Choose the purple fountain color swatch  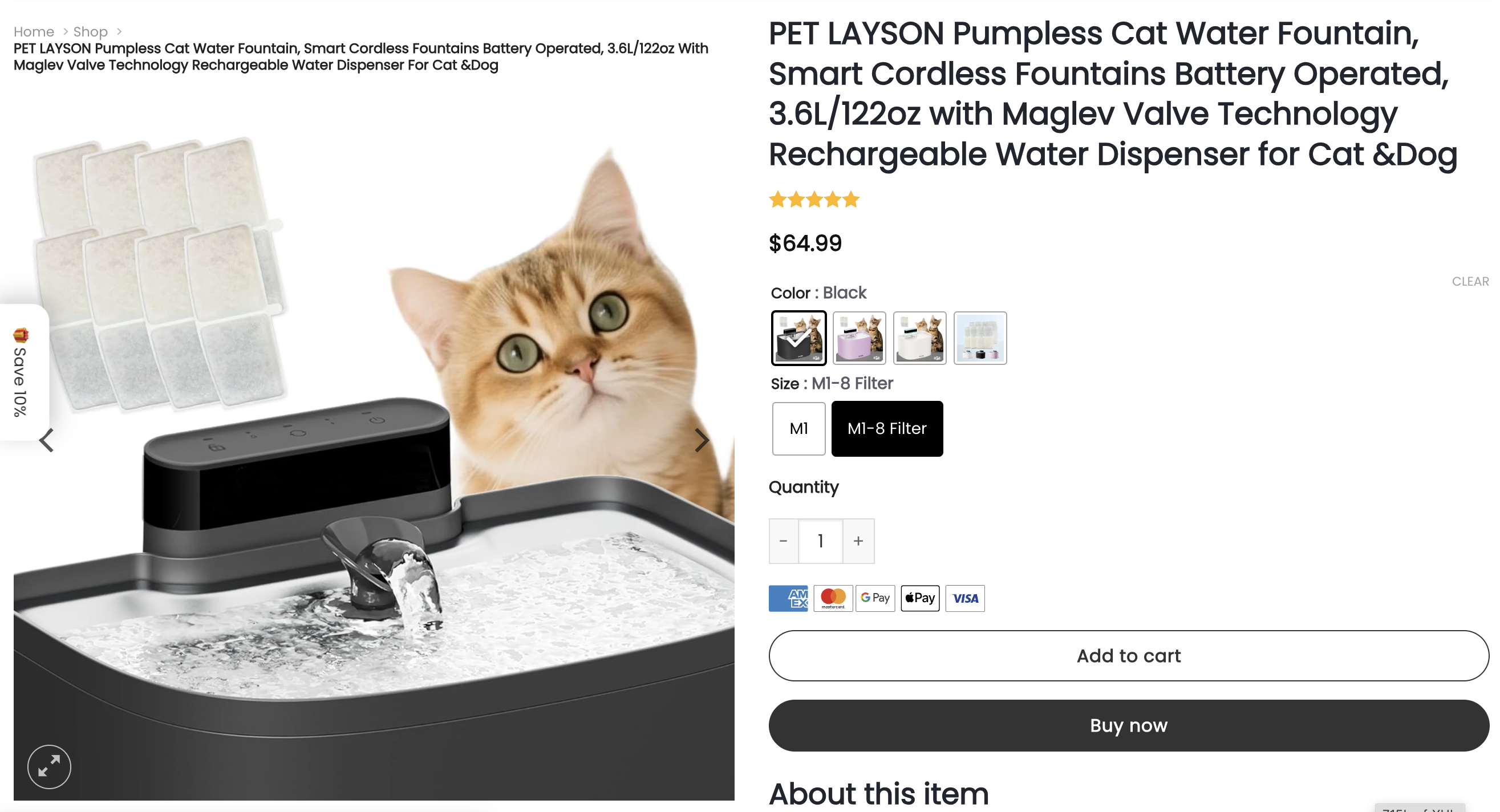tap(859, 338)
